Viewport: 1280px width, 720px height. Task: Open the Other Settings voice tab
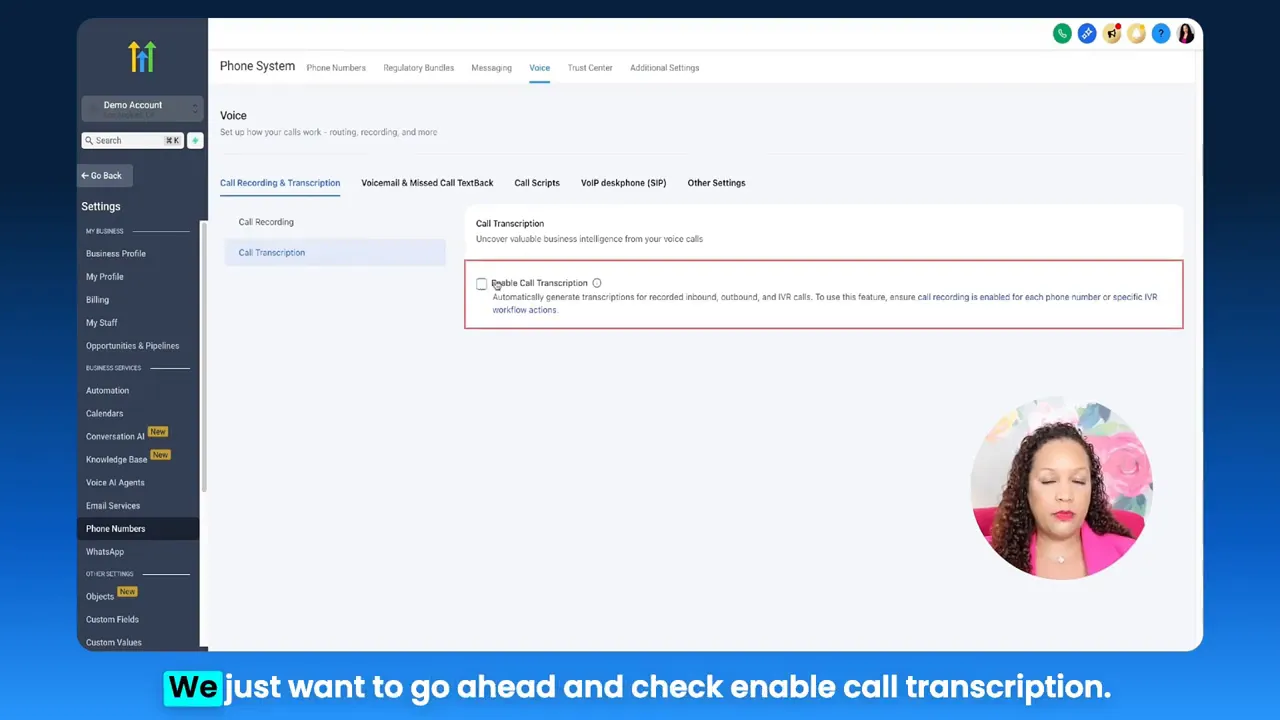point(716,183)
